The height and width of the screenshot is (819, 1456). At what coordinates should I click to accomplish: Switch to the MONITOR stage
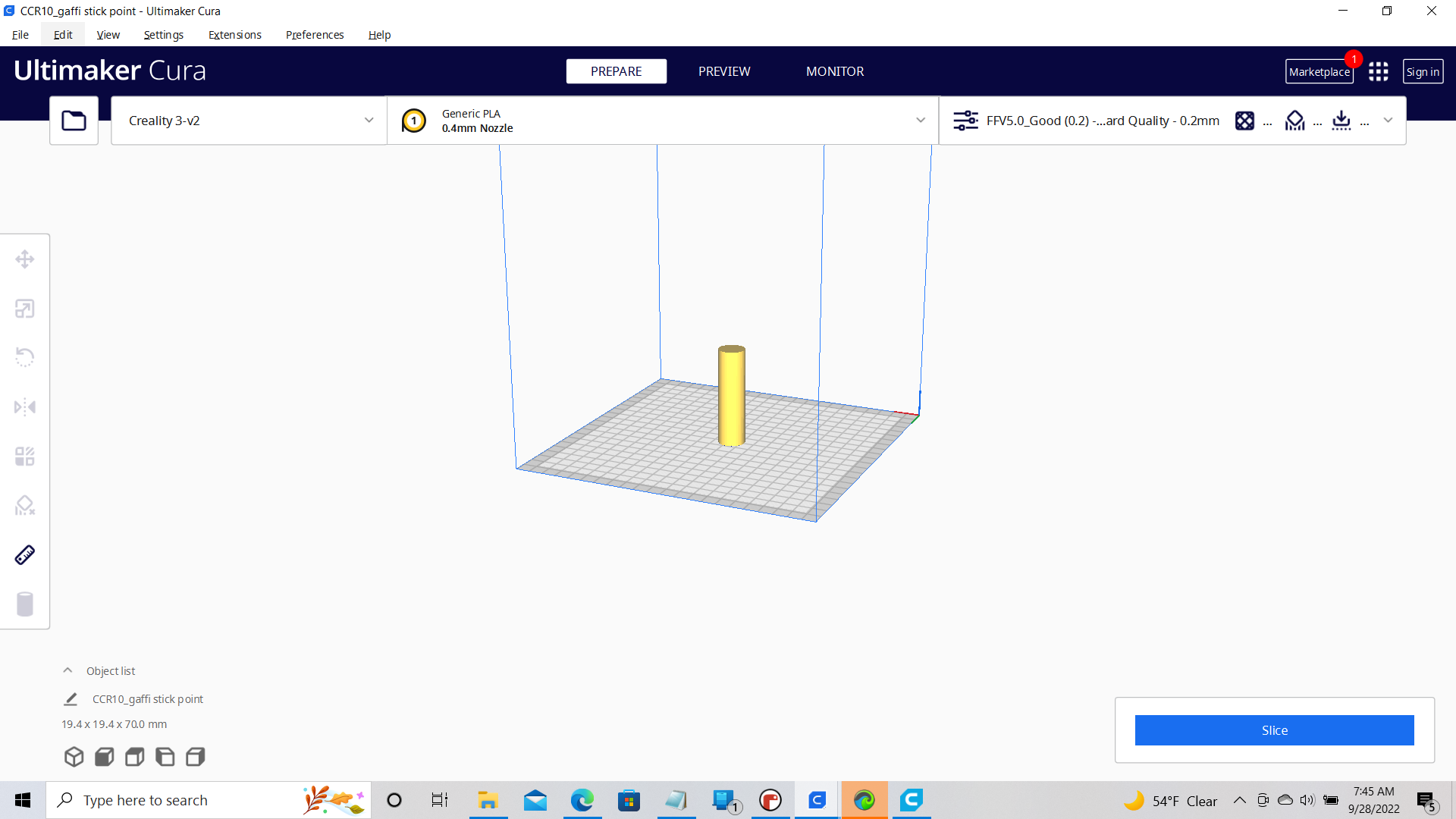[835, 71]
